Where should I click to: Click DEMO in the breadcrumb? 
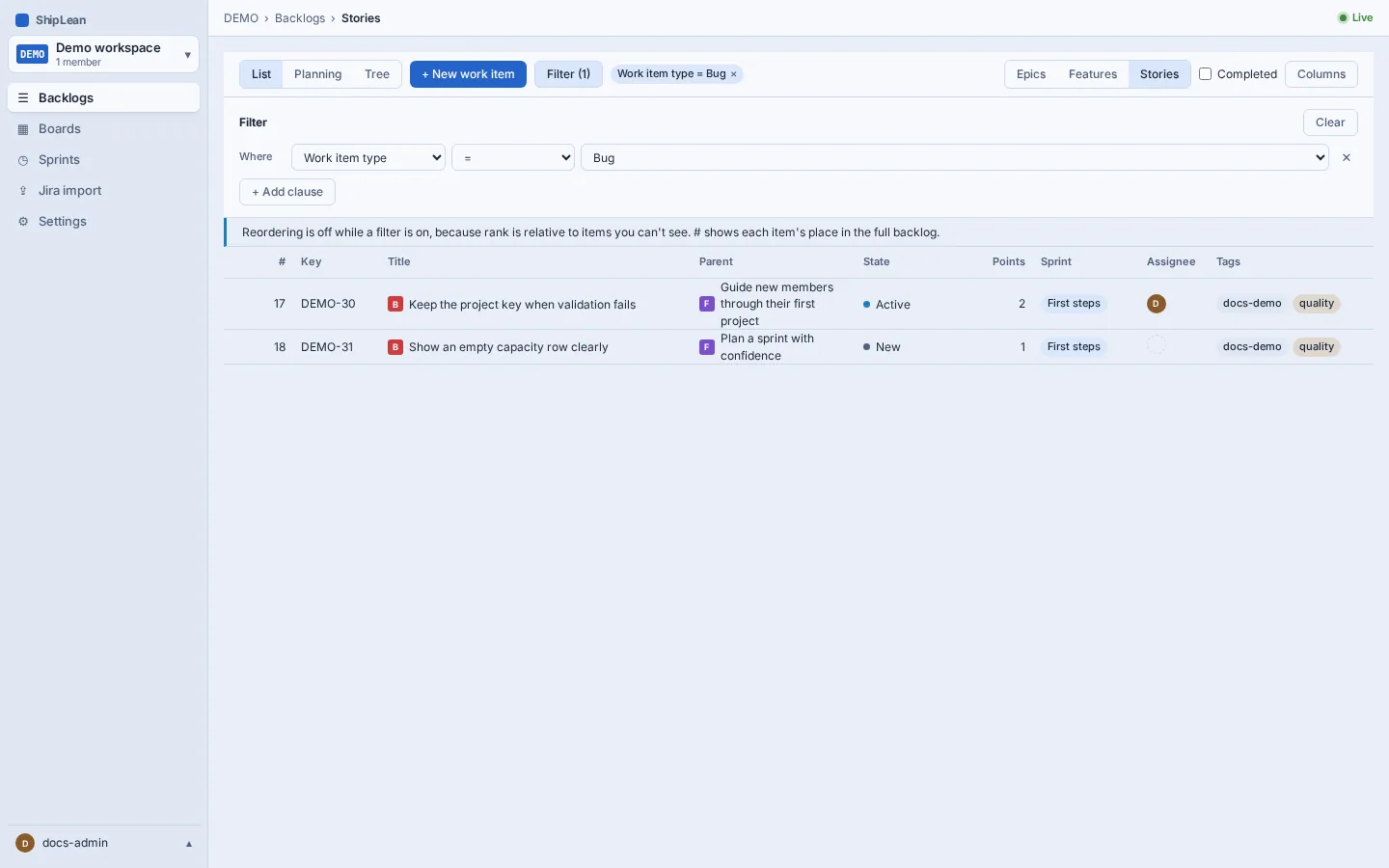click(x=241, y=18)
